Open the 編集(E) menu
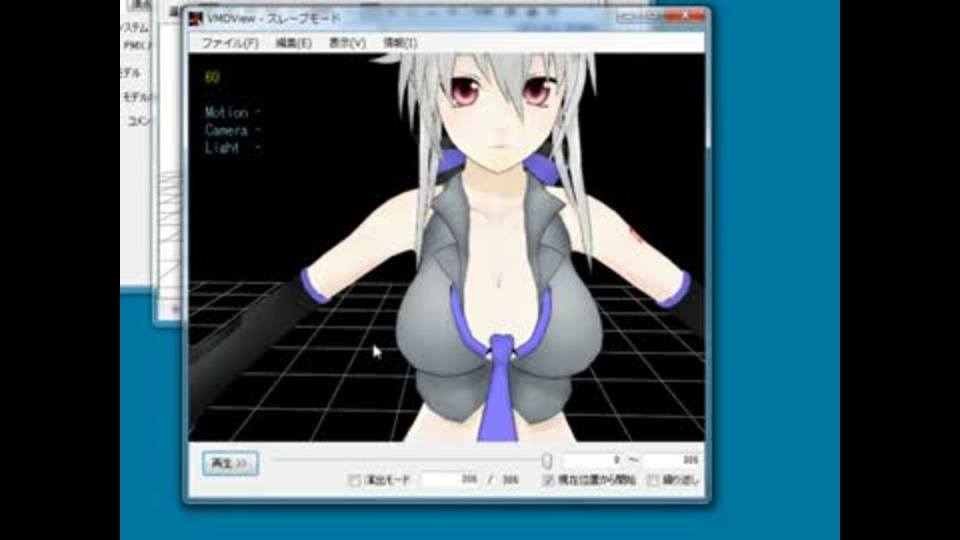Image resolution: width=960 pixels, height=540 pixels. 293,43
